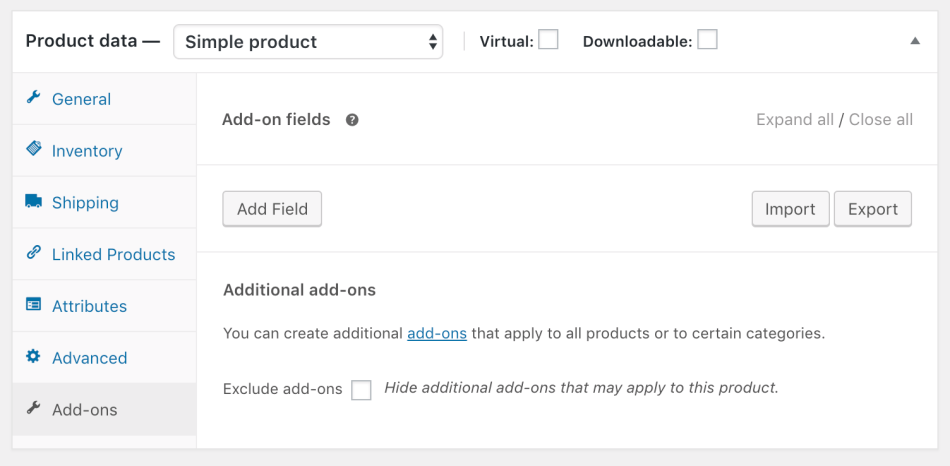
Task: Click the Advanced gear icon
Action: pos(33,357)
